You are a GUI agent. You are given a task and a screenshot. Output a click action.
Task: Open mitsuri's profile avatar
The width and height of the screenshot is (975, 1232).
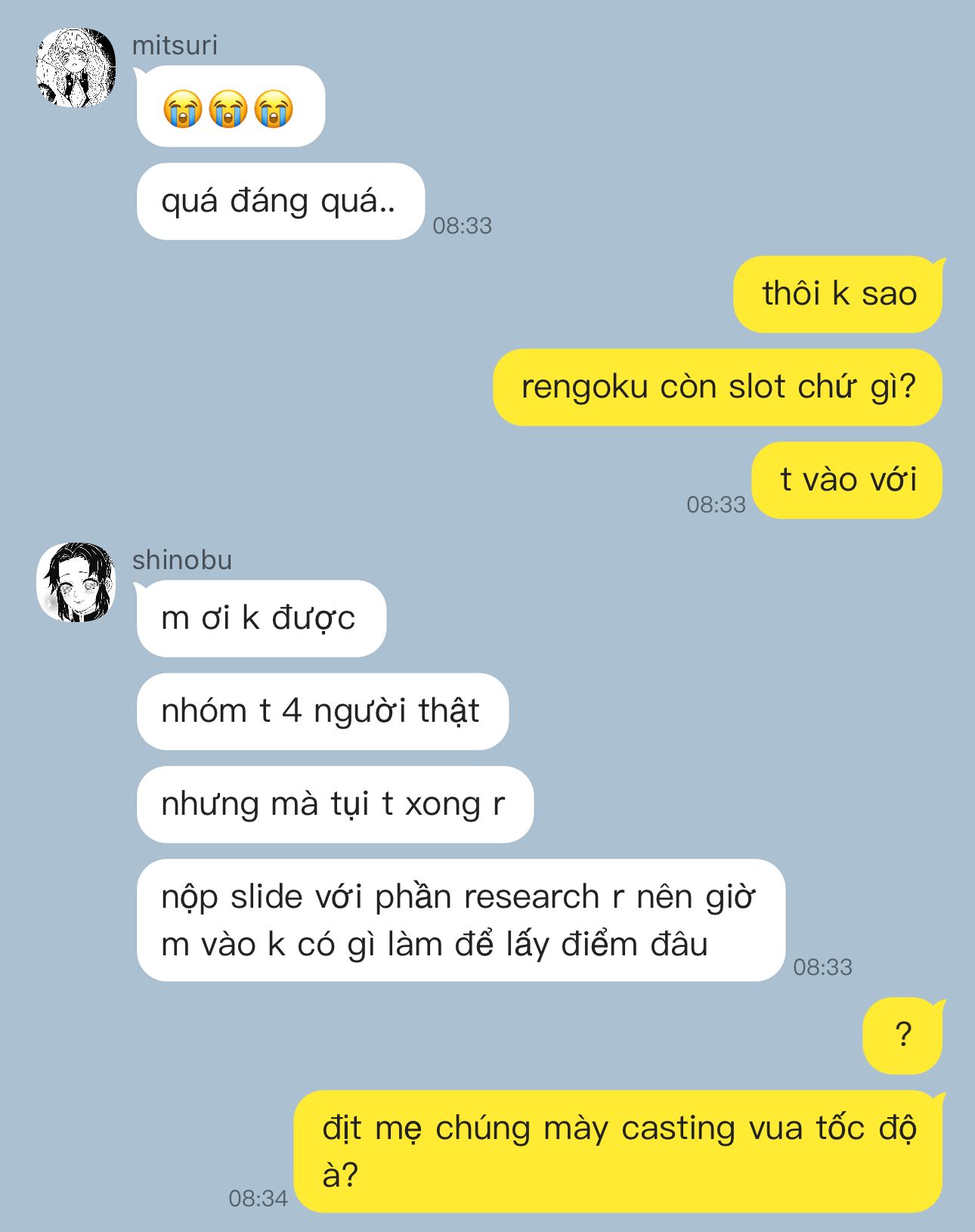click(76, 68)
